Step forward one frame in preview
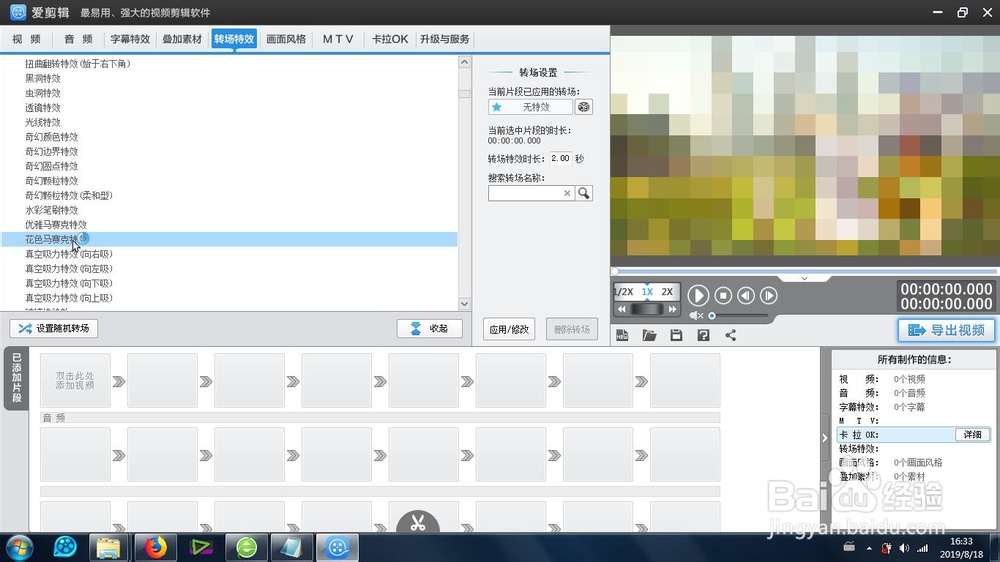Image resolution: width=1000 pixels, height=562 pixels. point(768,295)
